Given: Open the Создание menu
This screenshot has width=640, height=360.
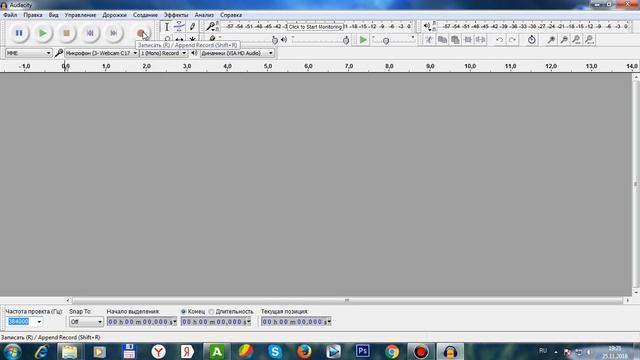Looking at the screenshot, I should (145, 15).
